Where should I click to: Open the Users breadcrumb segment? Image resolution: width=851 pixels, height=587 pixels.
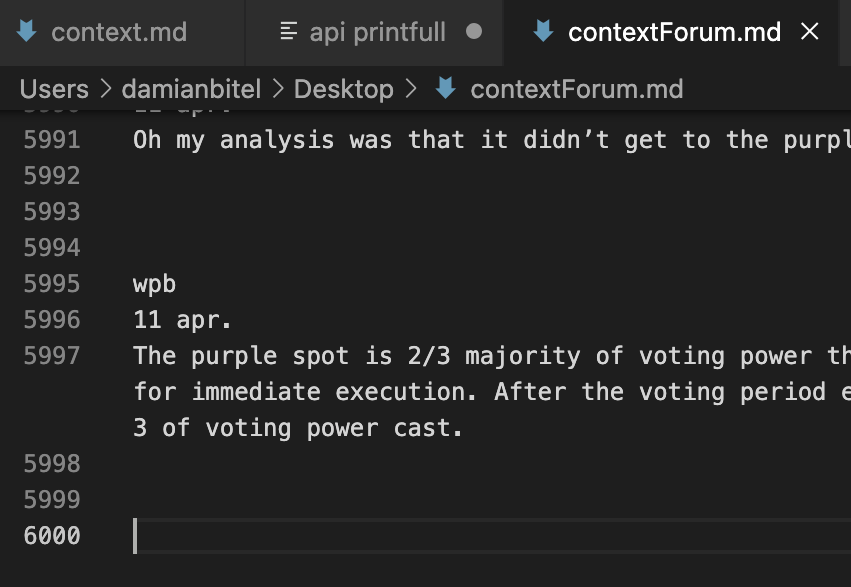pyautogui.click(x=52, y=89)
